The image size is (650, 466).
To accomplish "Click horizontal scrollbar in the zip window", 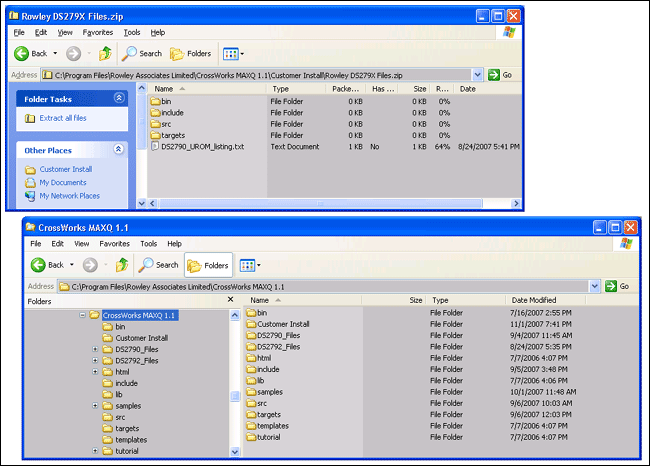I will click(320, 203).
